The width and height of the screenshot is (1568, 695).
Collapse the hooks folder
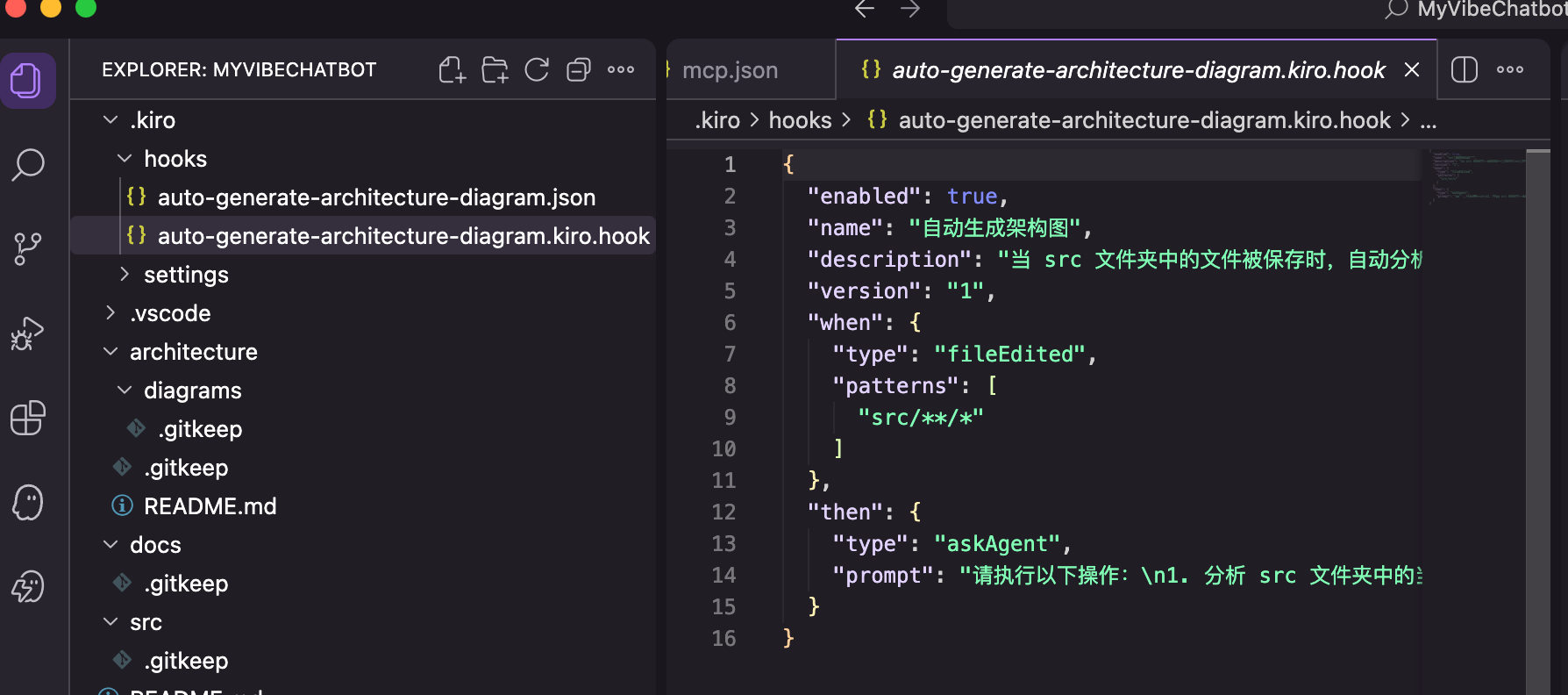(175, 159)
